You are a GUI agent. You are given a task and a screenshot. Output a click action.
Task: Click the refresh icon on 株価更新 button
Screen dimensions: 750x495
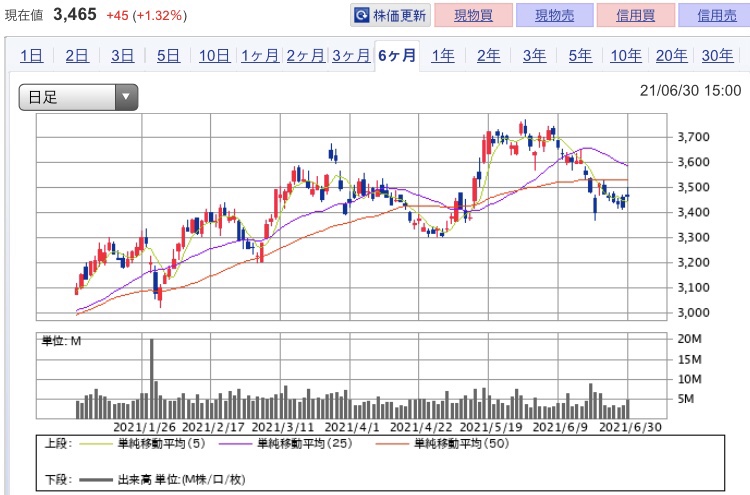pyautogui.click(x=362, y=15)
